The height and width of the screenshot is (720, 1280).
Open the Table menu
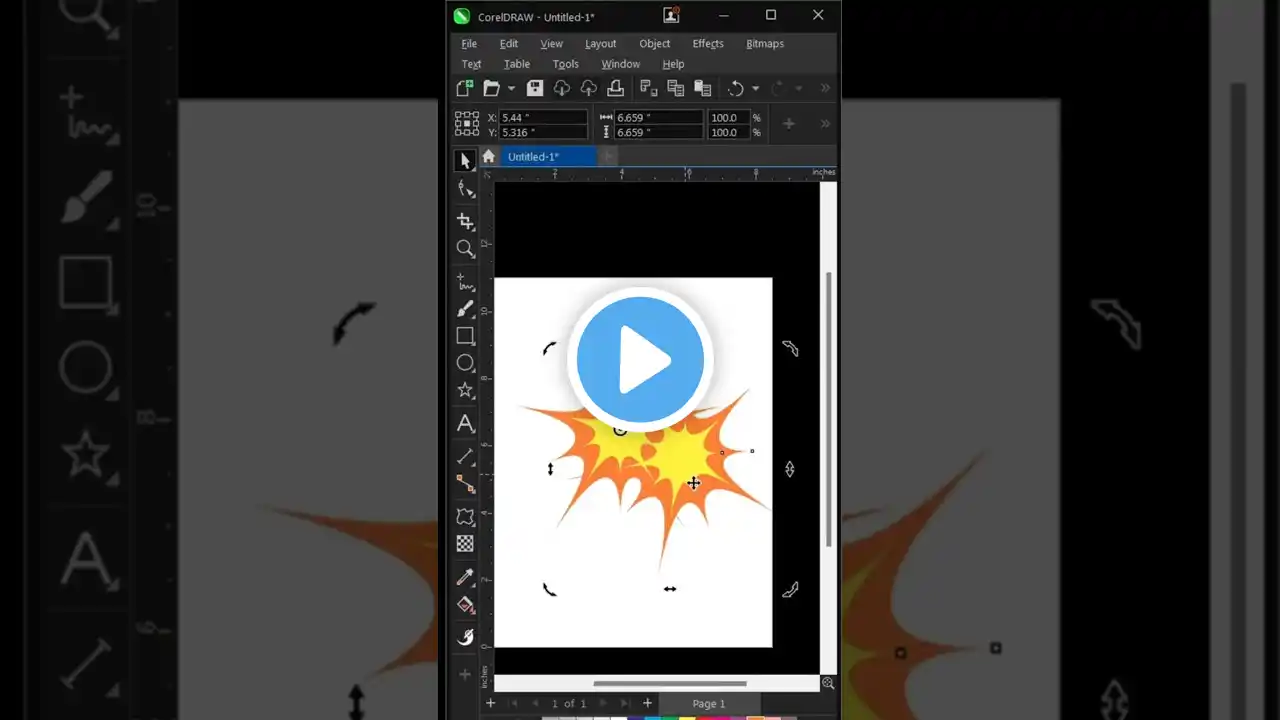517,64
